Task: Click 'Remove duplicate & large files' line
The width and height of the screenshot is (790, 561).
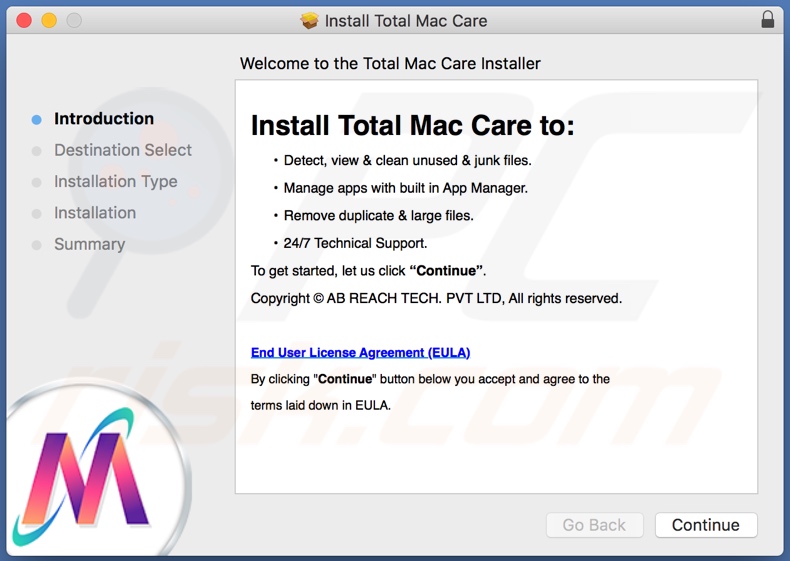Action: 378,216
